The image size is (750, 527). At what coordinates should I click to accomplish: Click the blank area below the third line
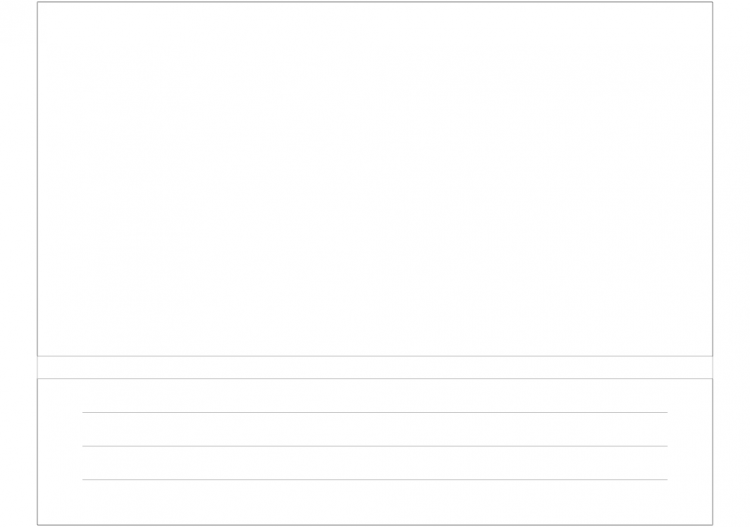[x=375, y=502]
